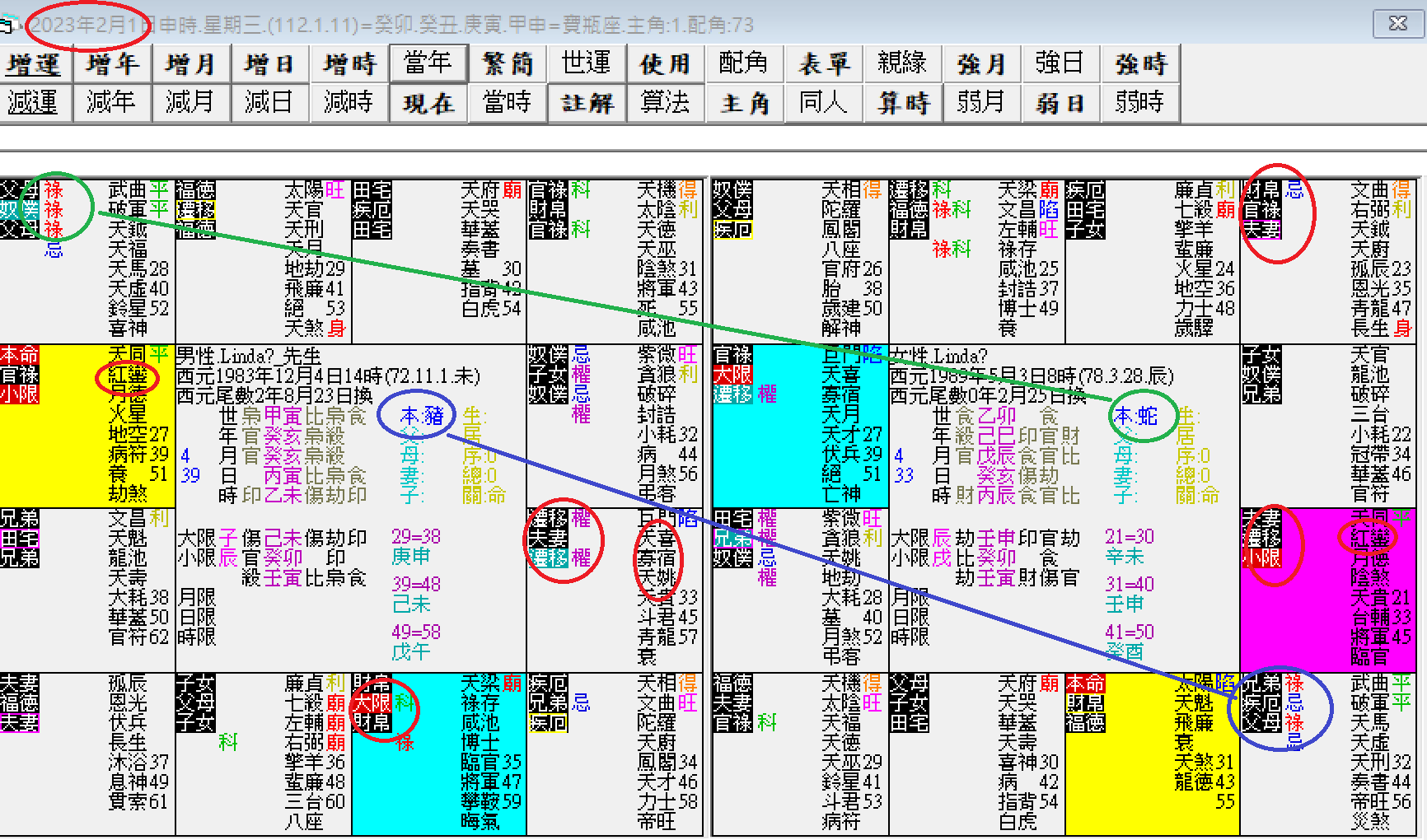Click 減月 to go back one month
Image resolution: width=1427 pixels, height=840 pixels.
(x=191, y=103)
